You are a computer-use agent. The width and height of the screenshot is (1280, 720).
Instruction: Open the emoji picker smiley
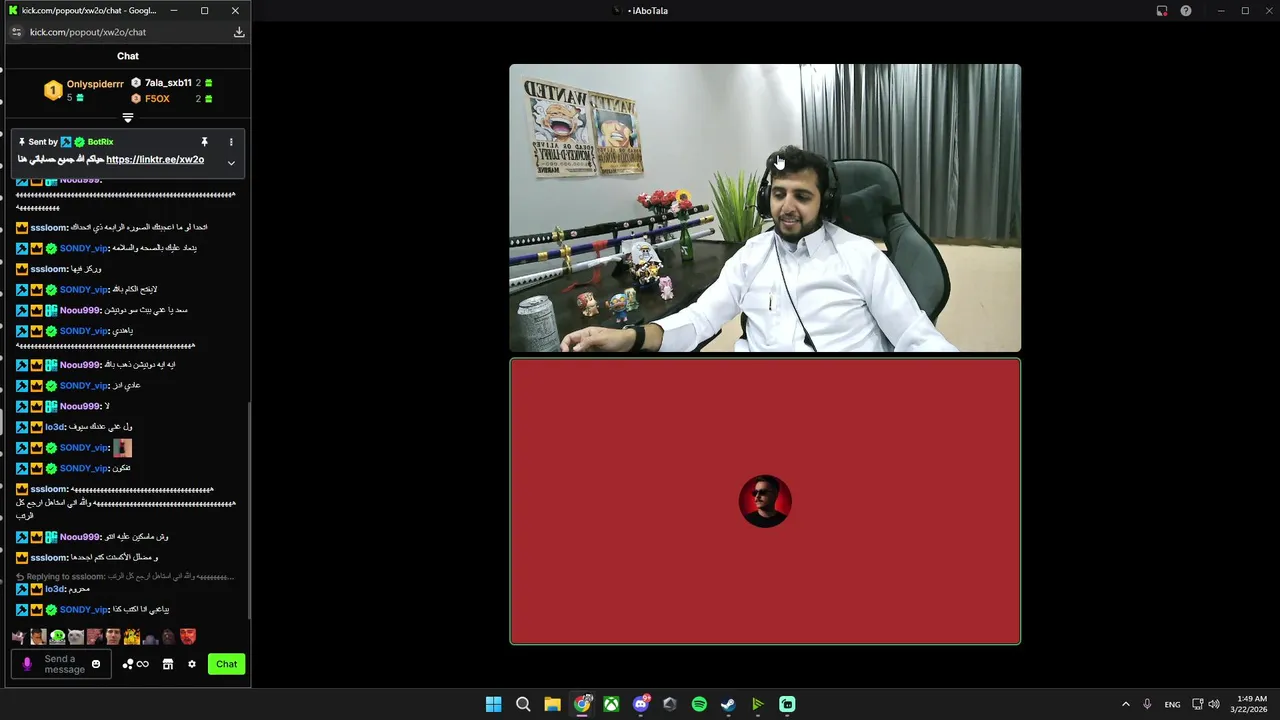click(x=96, y=664)
